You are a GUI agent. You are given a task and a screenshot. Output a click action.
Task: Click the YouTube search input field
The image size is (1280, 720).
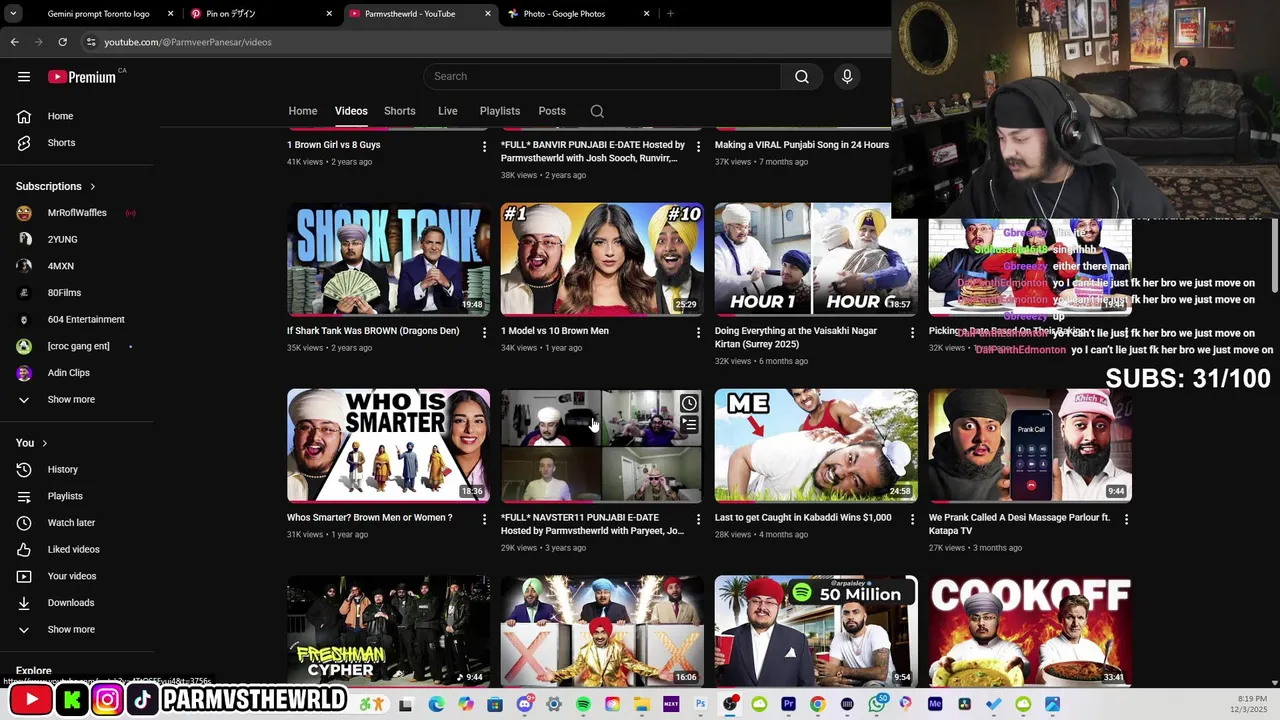click(x=601, y=77)
